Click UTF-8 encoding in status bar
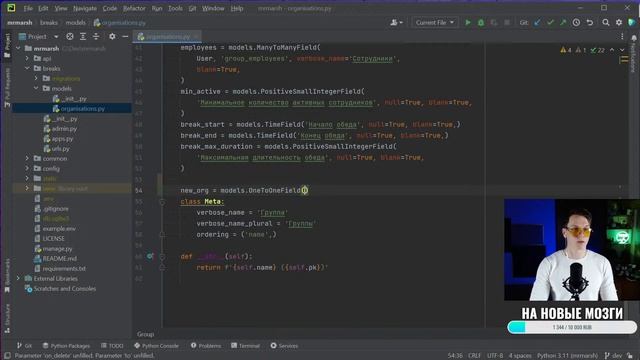The width and height of the screenshot is (640, 360). (495, 356)
